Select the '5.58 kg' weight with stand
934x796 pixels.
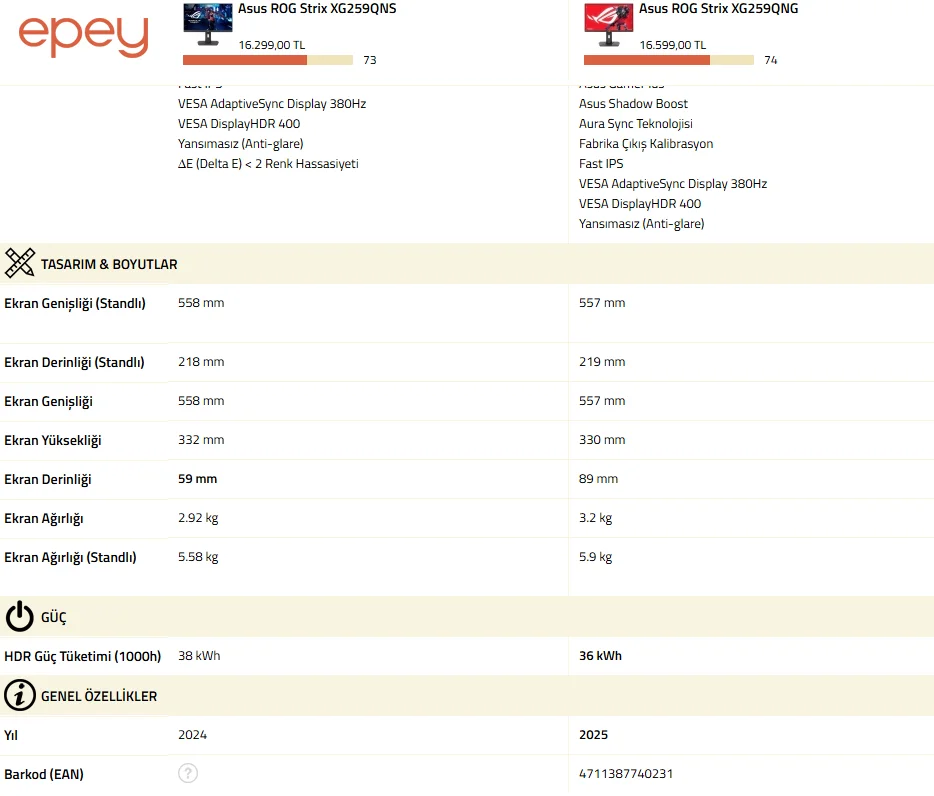pyautogui.click(x=198, y=556)
